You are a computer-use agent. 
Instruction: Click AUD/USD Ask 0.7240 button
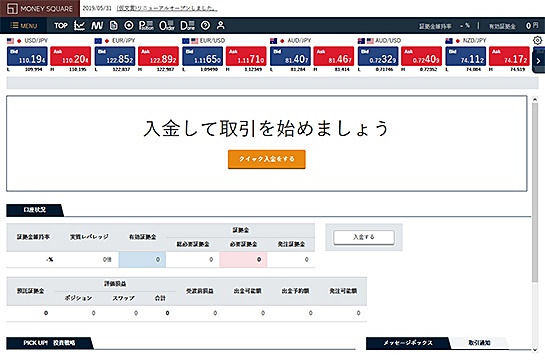tap(422, 56)
